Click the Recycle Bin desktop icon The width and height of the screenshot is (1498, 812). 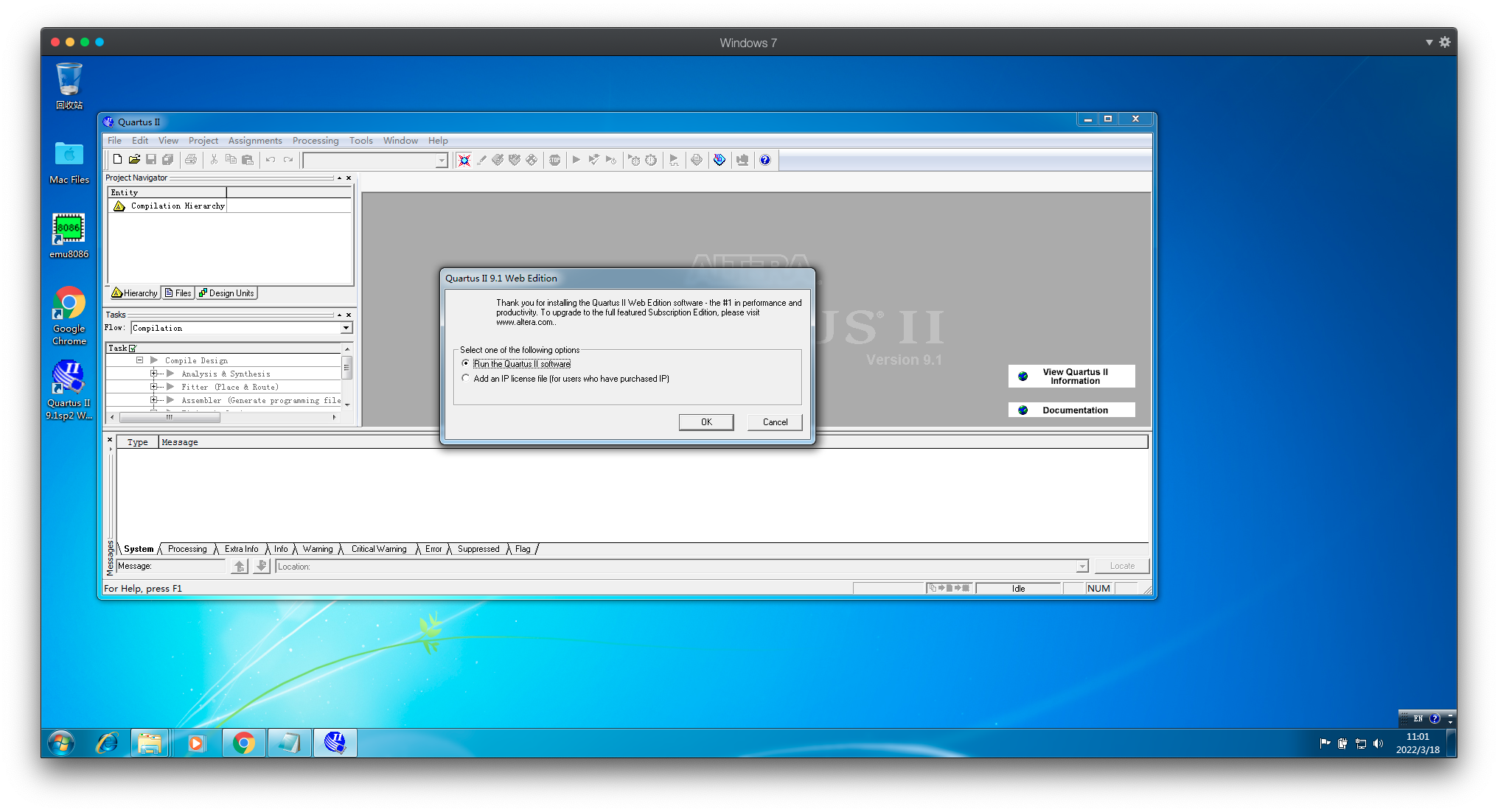[69, 86]
